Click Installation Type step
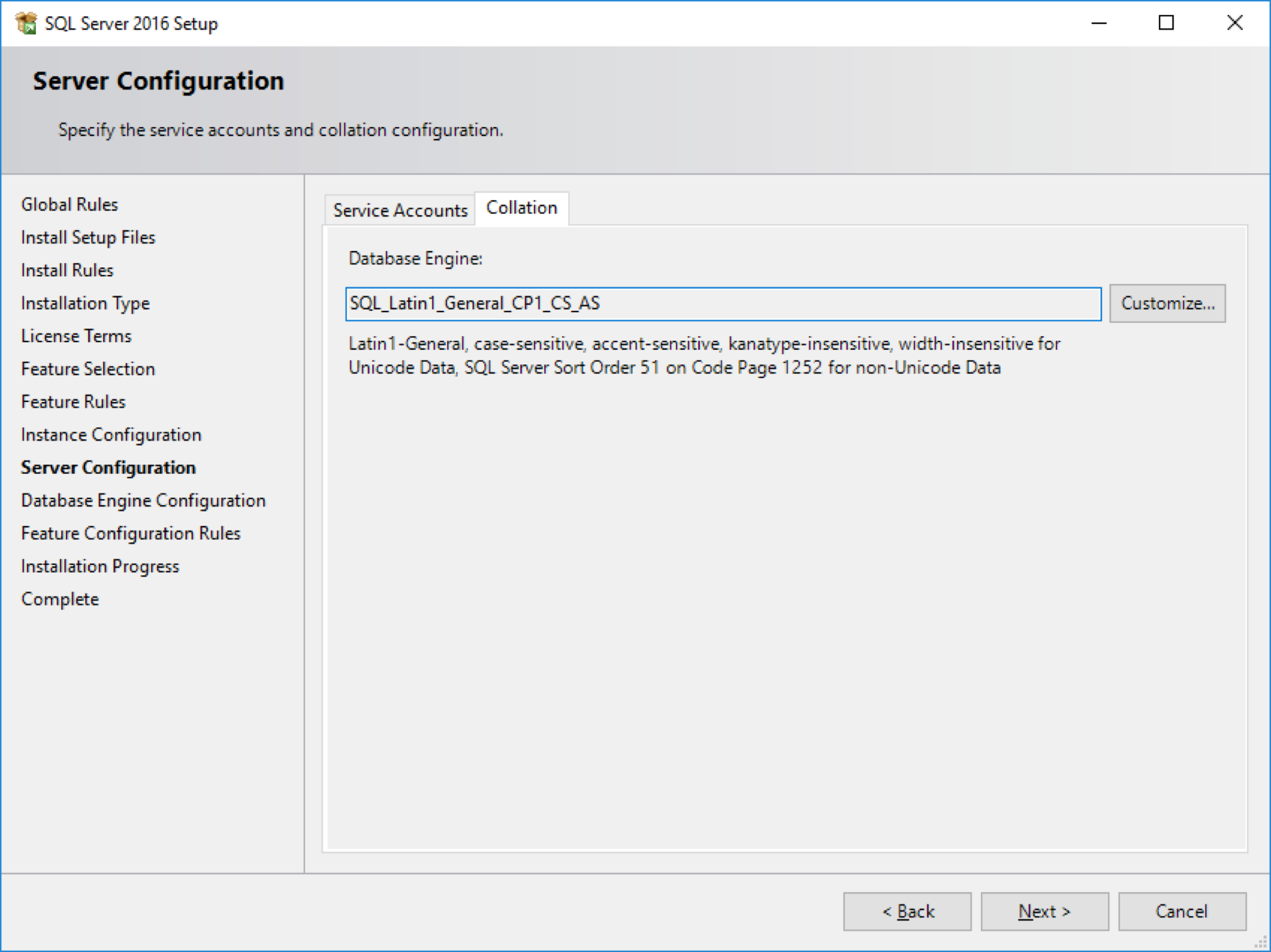The width and height of the screenshot is (1271, 952). [x=85, y=304]
